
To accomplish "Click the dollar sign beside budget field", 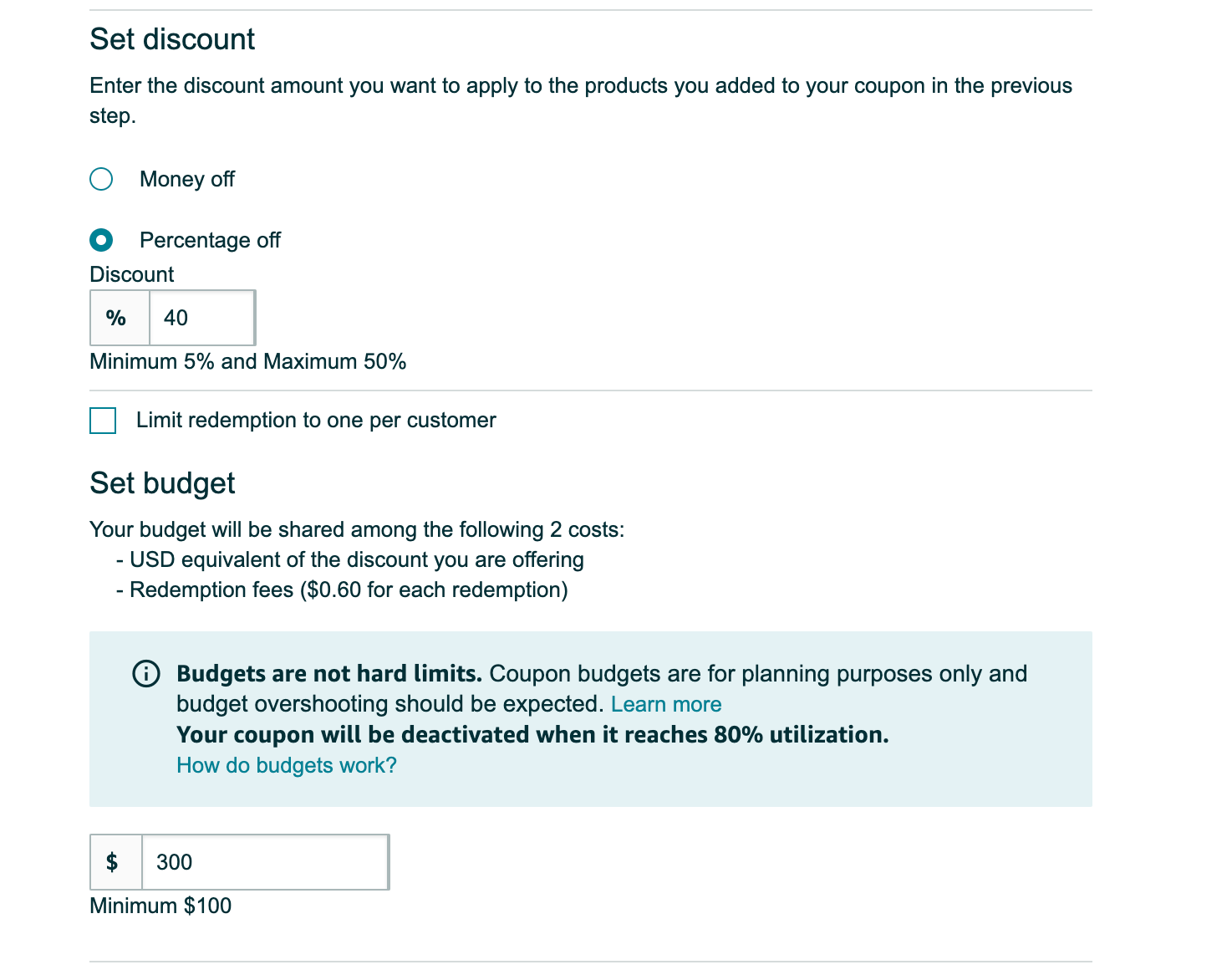I will [x=112, y=862].
